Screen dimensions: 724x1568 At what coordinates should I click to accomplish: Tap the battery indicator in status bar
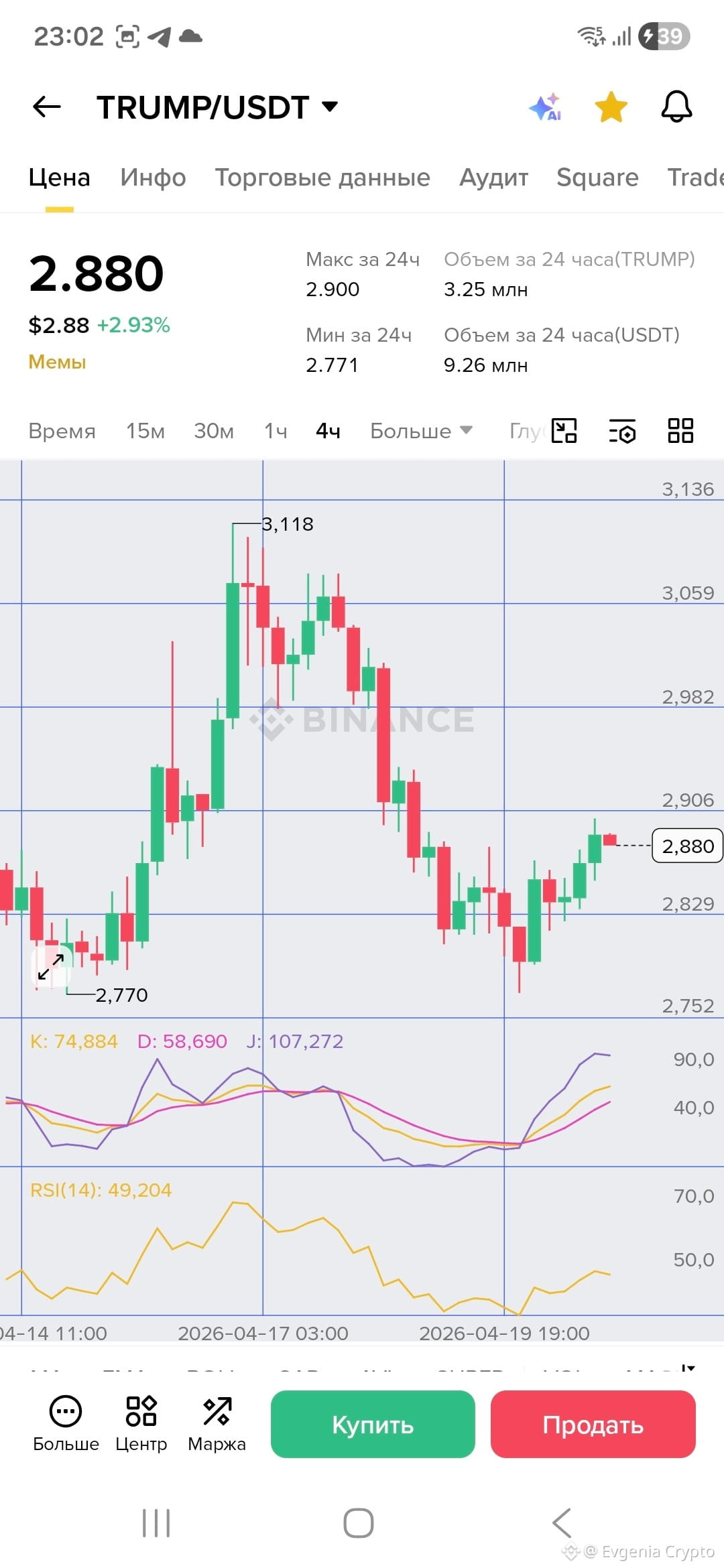point(664,36)
